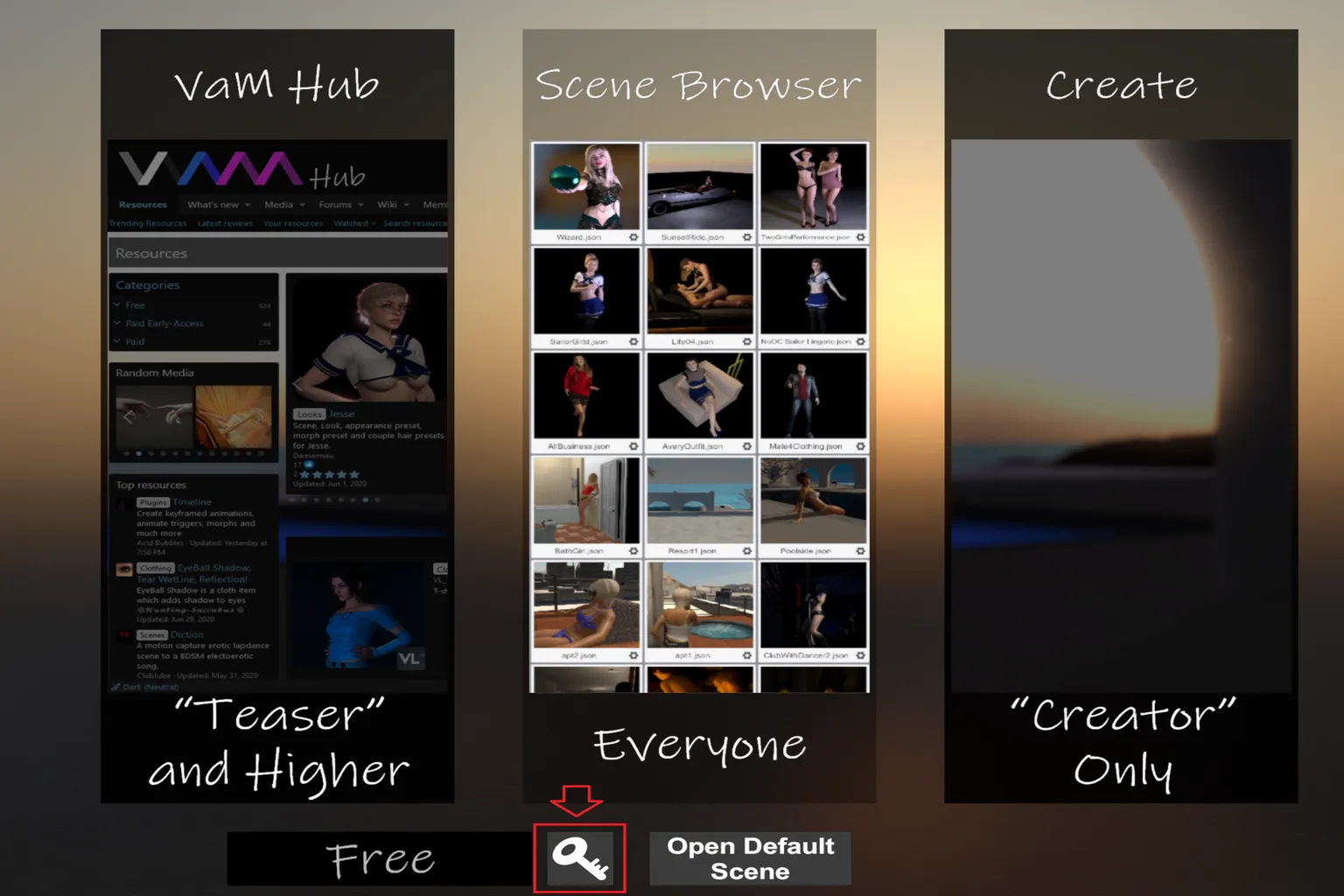Image resolution: width=1344 pixels, height=896 pixels.
Task: Expand the Forums dropdown in hub navigation
Action: [340, 205]
